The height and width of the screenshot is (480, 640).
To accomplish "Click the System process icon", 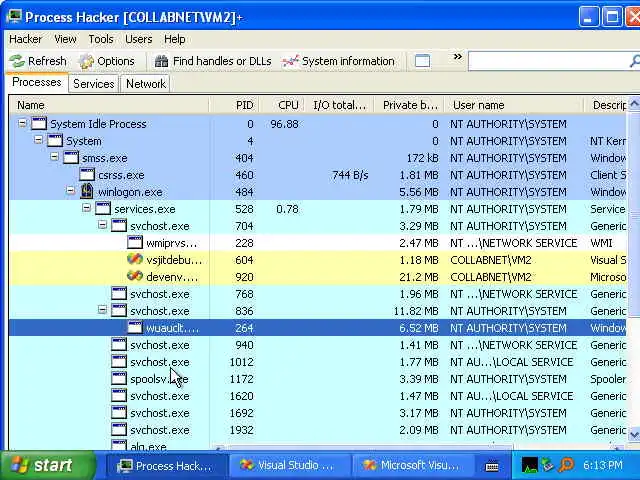I will point(55,140).
